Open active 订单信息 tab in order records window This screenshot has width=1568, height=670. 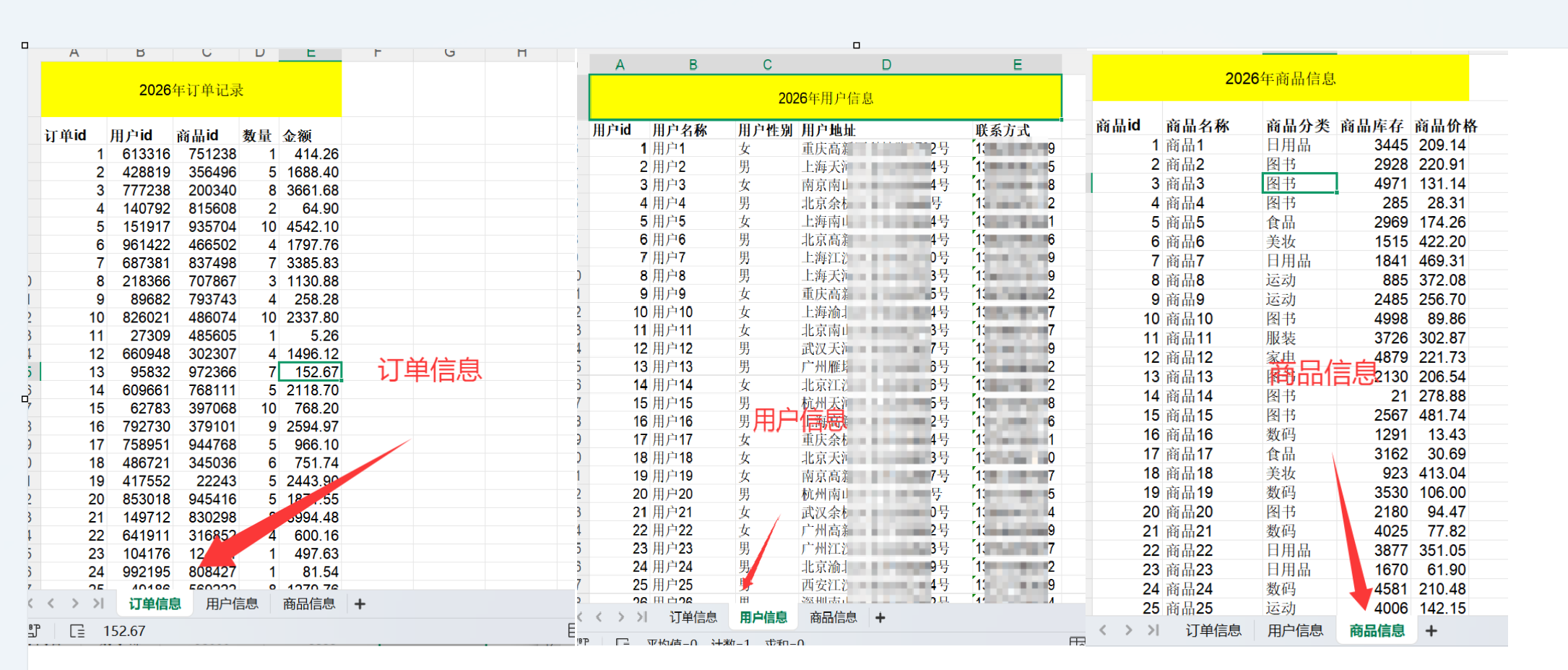[155, 604]
